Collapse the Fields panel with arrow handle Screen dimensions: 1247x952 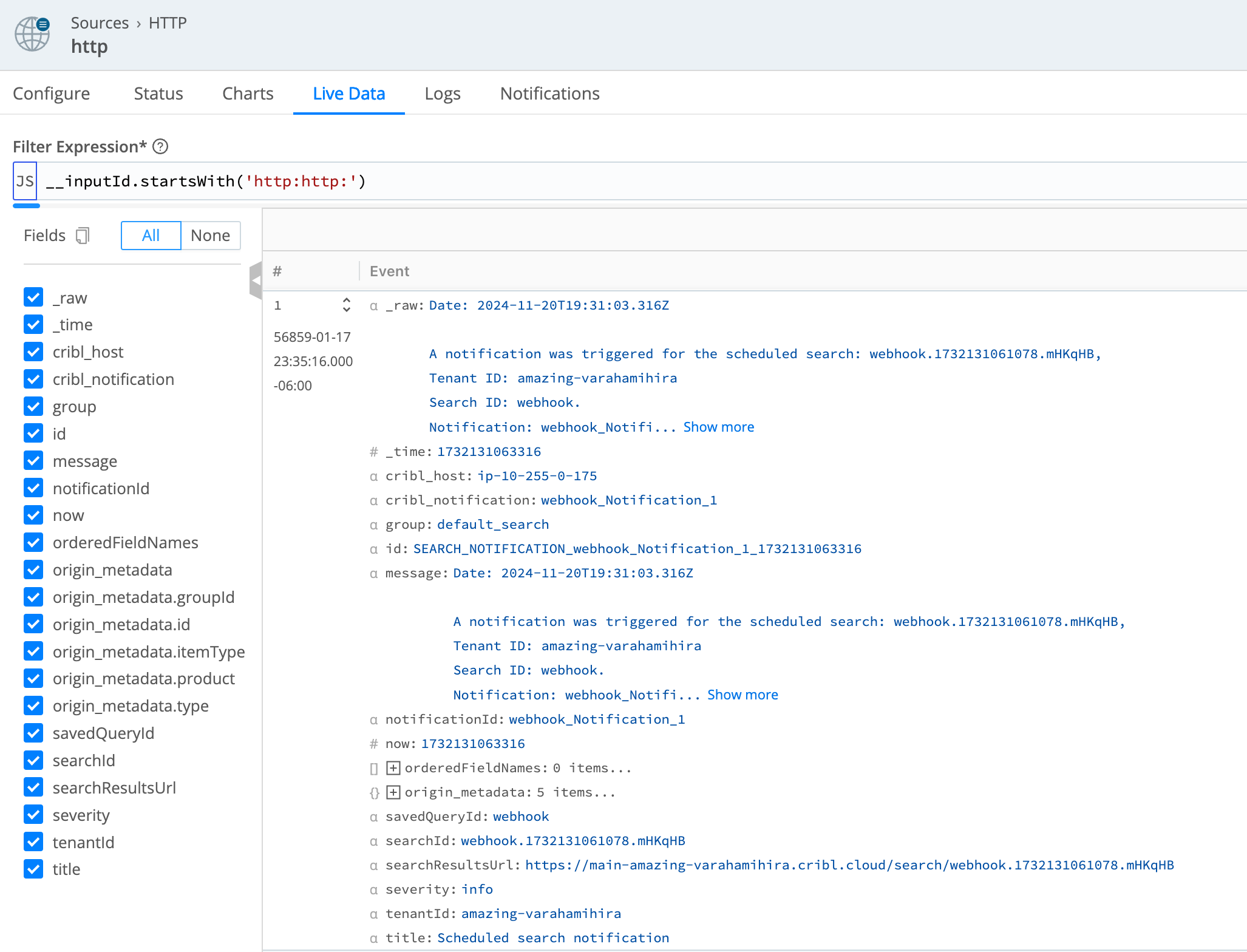[x=256, y=280]
